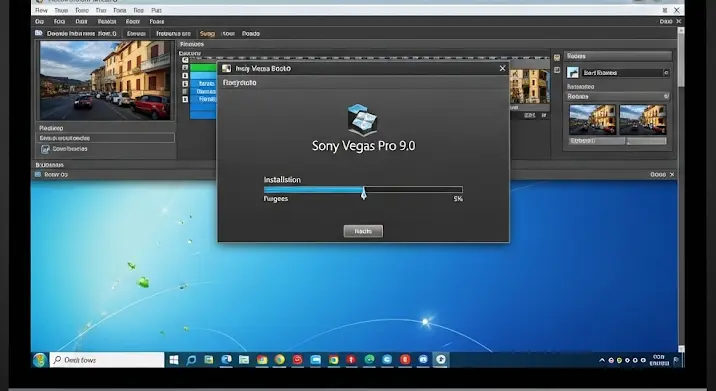Click the progress bar marker handle
The image size is (716, 391).
pos(364,194)
